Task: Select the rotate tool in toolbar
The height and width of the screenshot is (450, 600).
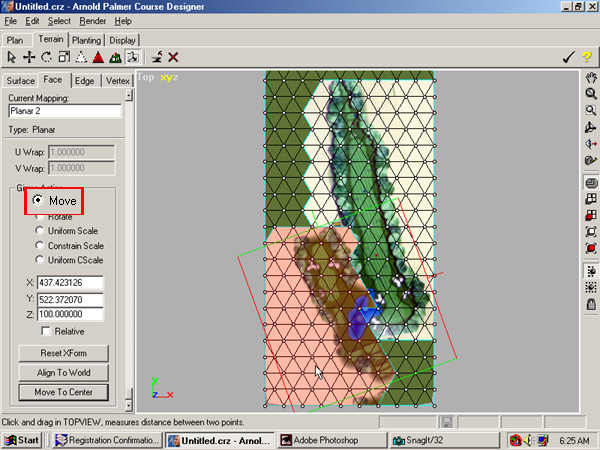Action: point(46,57)
